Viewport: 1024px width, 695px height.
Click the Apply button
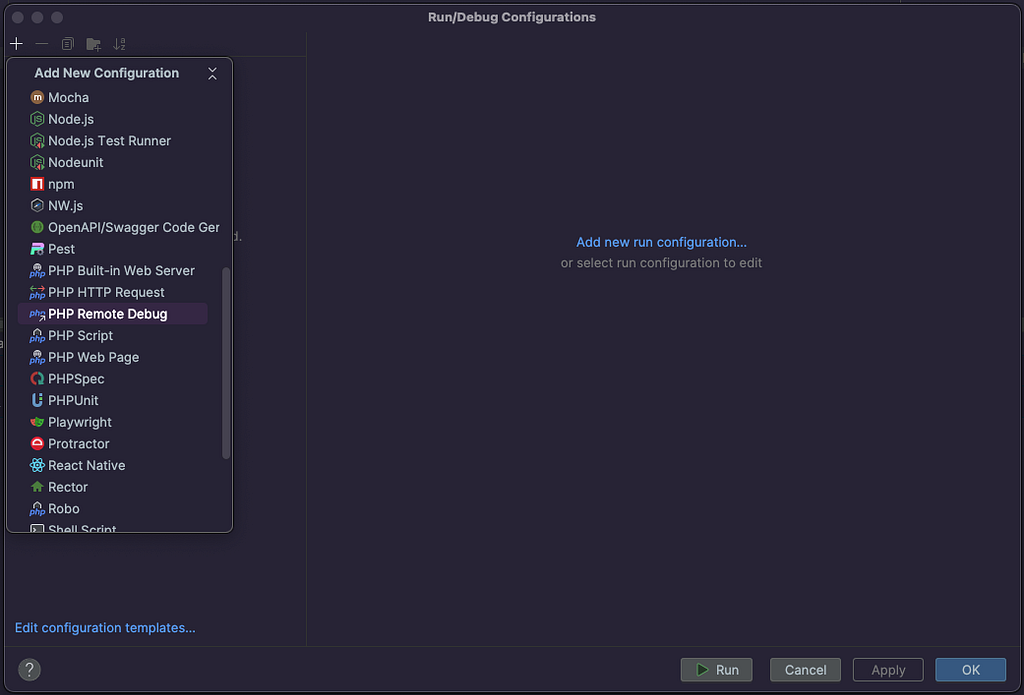pos(888,670)
